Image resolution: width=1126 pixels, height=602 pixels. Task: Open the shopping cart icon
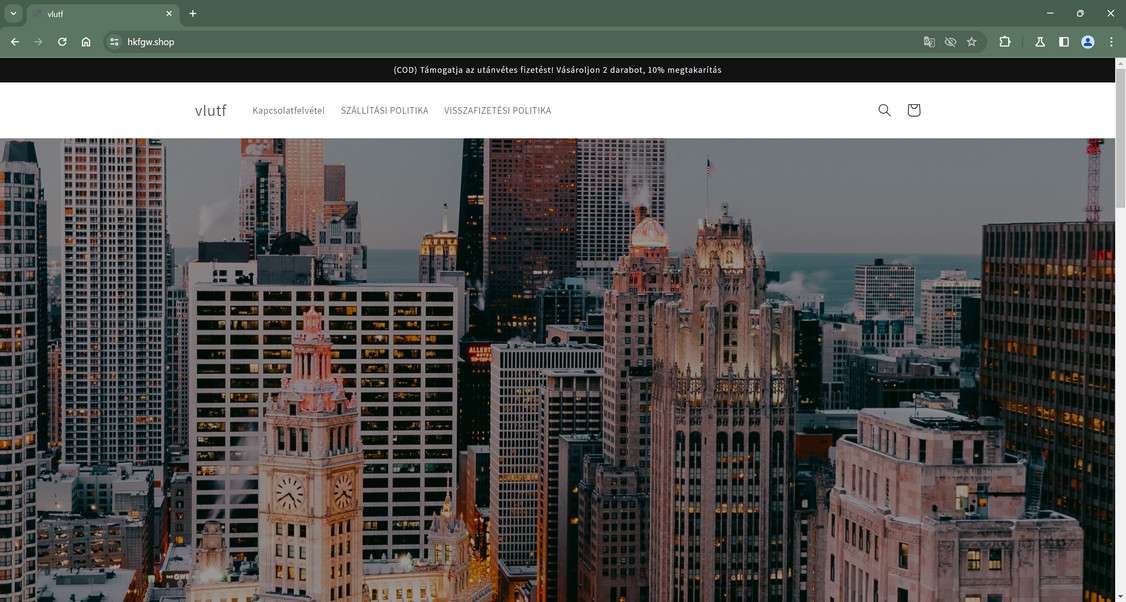pyautogui.click(x=913, y=110)
